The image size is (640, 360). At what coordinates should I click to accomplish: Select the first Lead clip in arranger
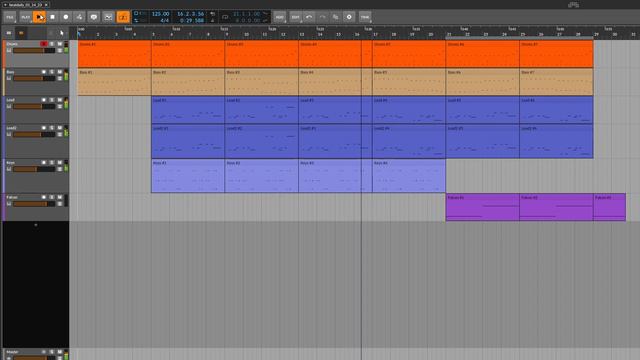coord(188,110)
